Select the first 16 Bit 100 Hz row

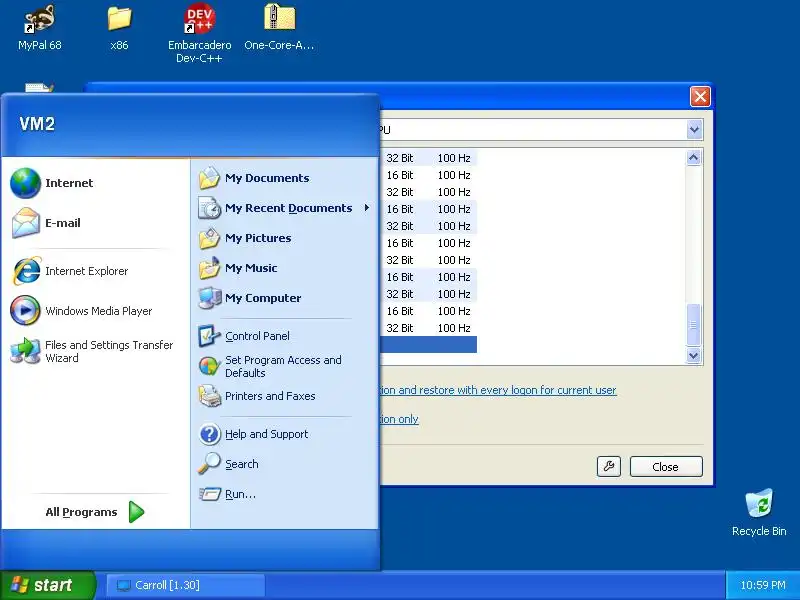pyautogui.click(x=429, y=175)
